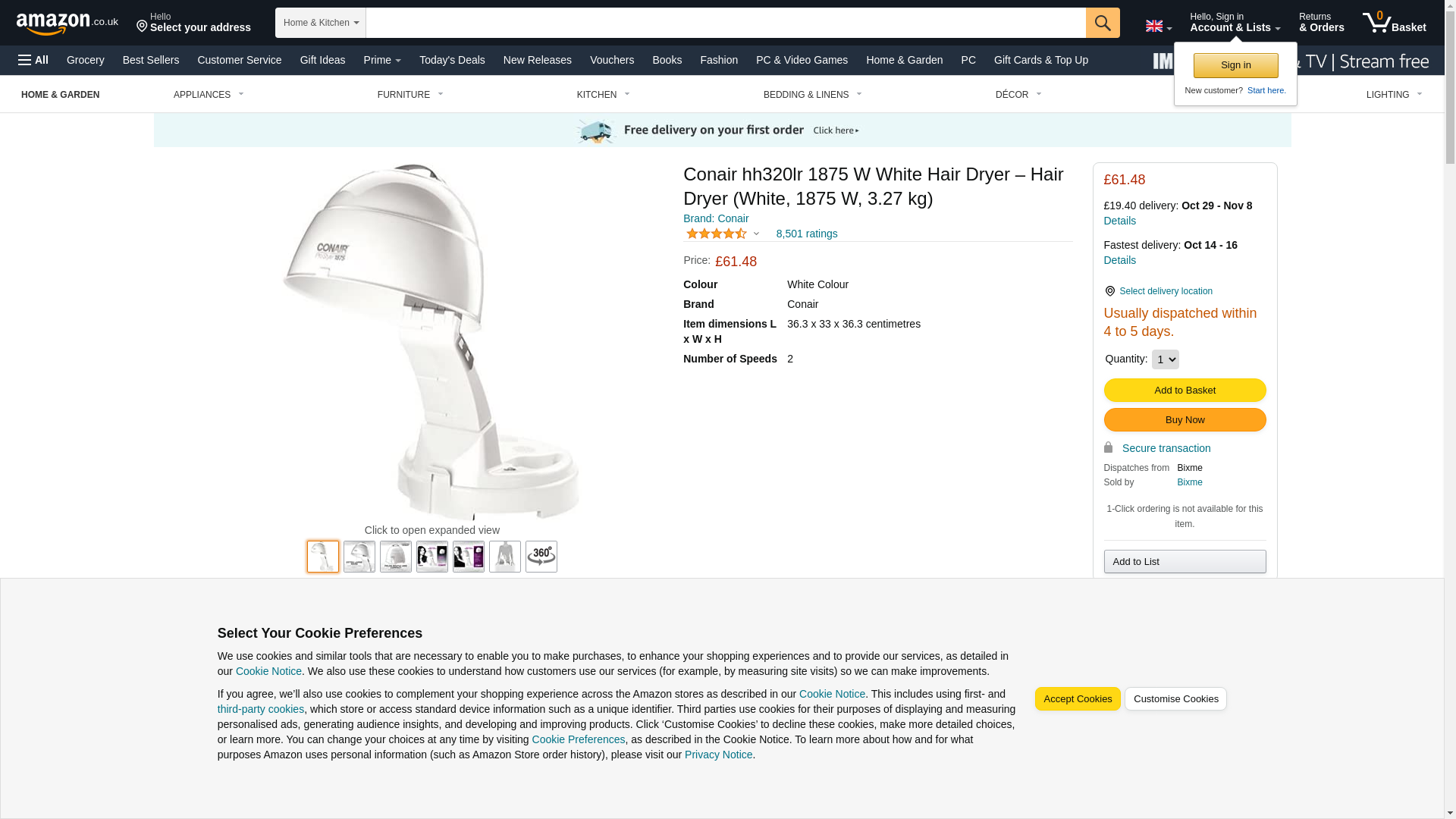The height and width of the screenshot is (819, 1456).
Task: Open Today's Deals in the navigation bar
Action: point(452,60)
